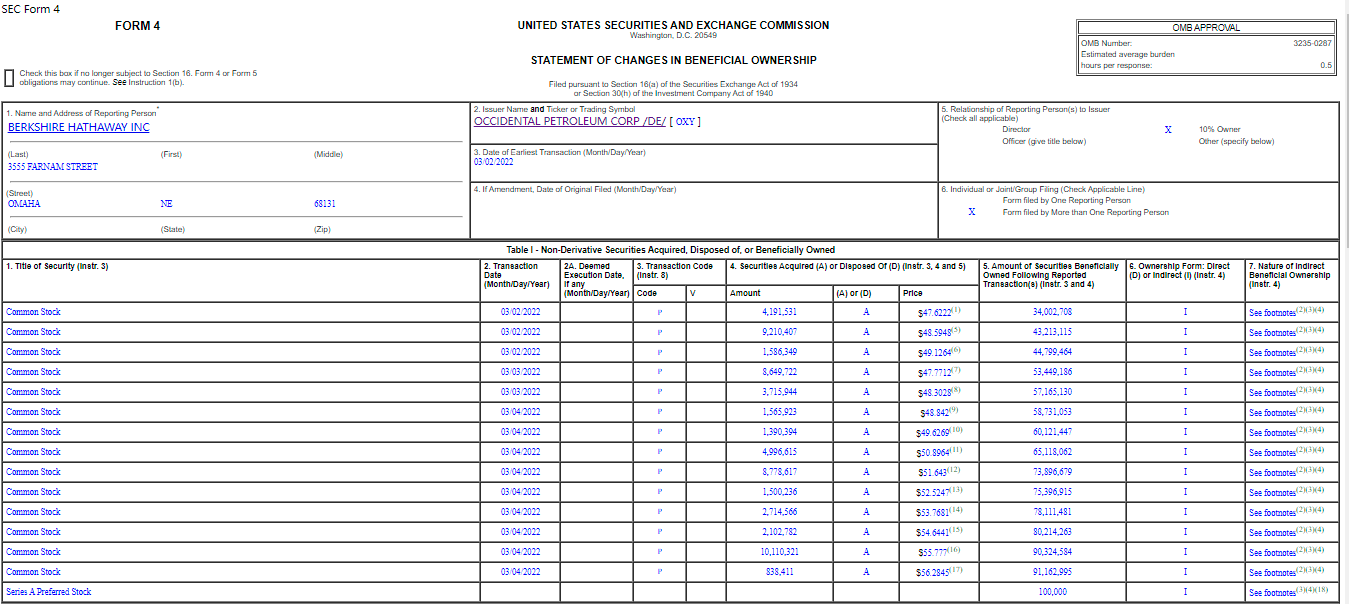The height and width of the screenshot is (604, 1349).
Task: Click the X for More than One Reporting Person
Action: pyautogui.click(x=971, y=212)
